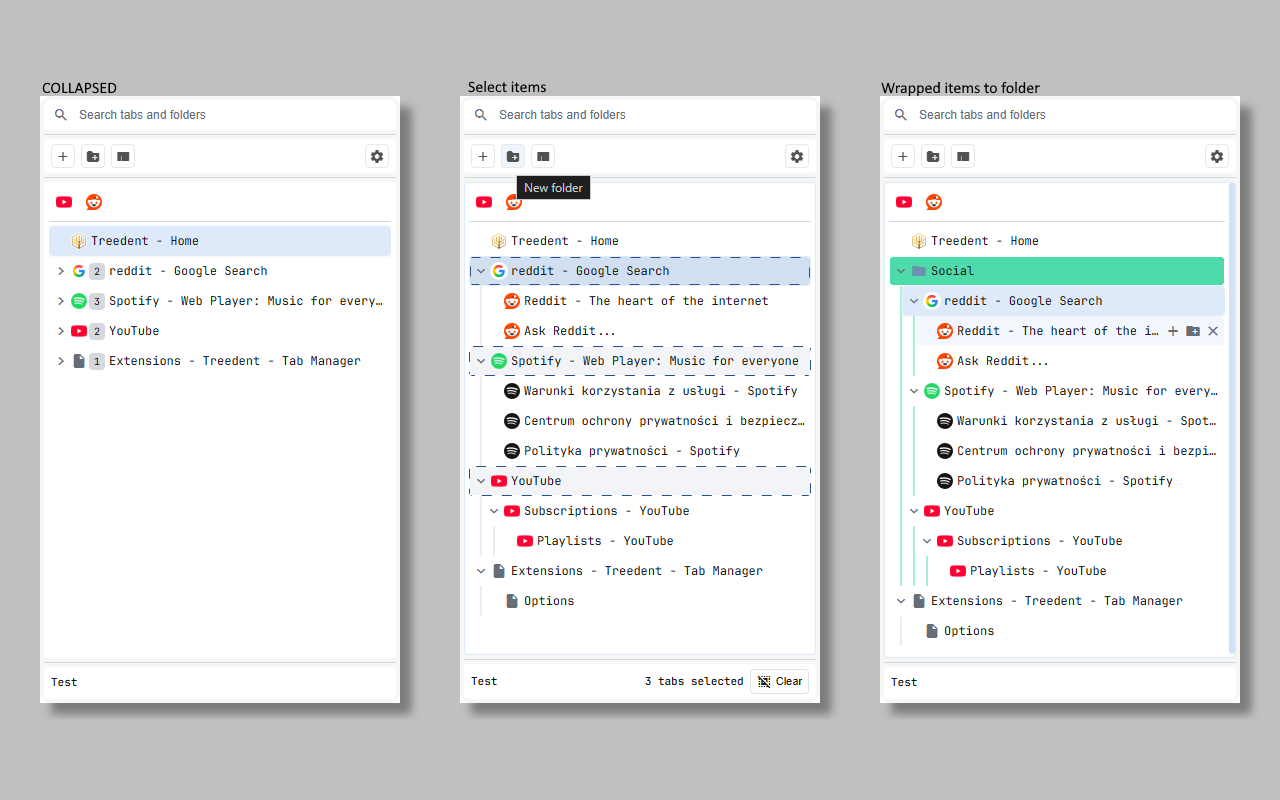This screenshot has width=1280, height=800.
Task: Focus the search field in the Select items panel
Action: (640, 115)
